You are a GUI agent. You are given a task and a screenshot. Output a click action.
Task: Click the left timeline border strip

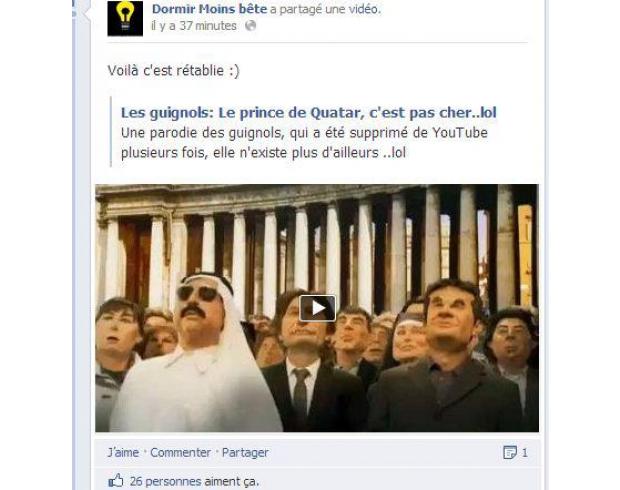point(82,245)
